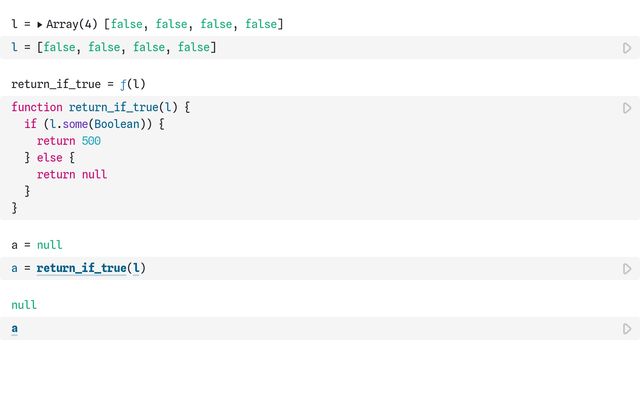
Task: Click the a = null output line
Action: coord(36,244)
